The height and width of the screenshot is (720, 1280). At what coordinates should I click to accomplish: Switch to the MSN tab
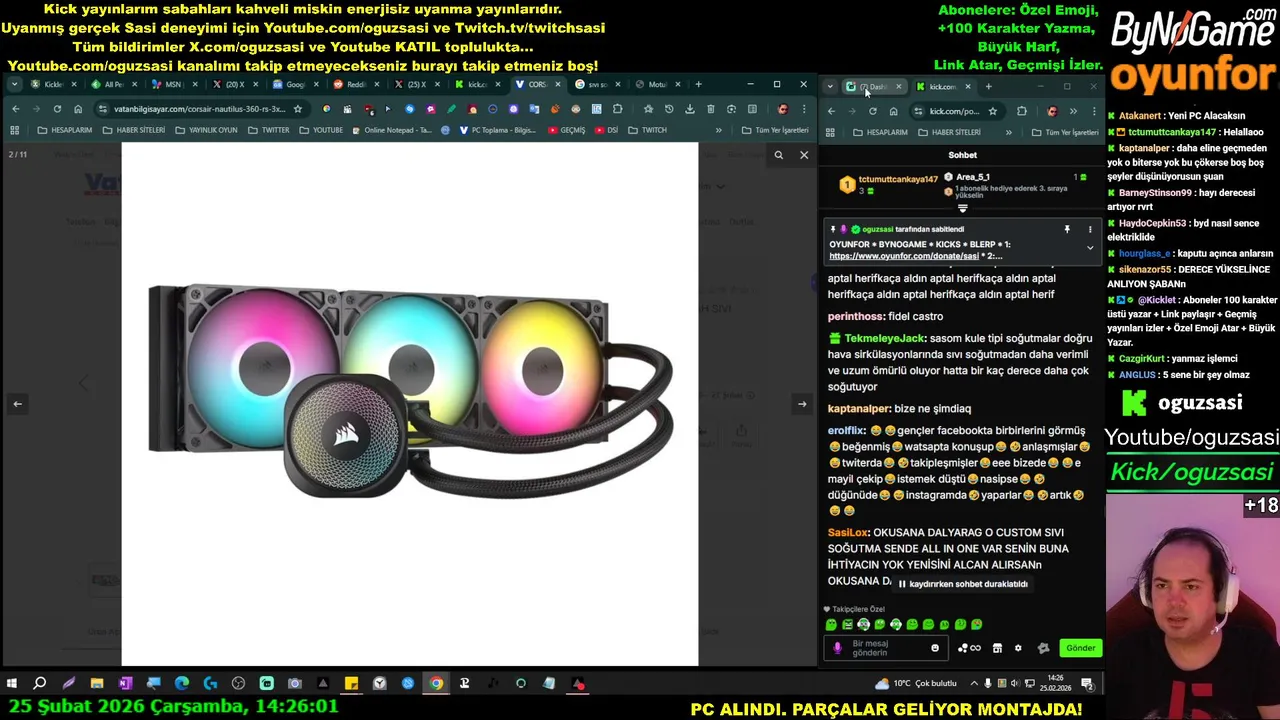pyautogui.click(x=173, y=84)
